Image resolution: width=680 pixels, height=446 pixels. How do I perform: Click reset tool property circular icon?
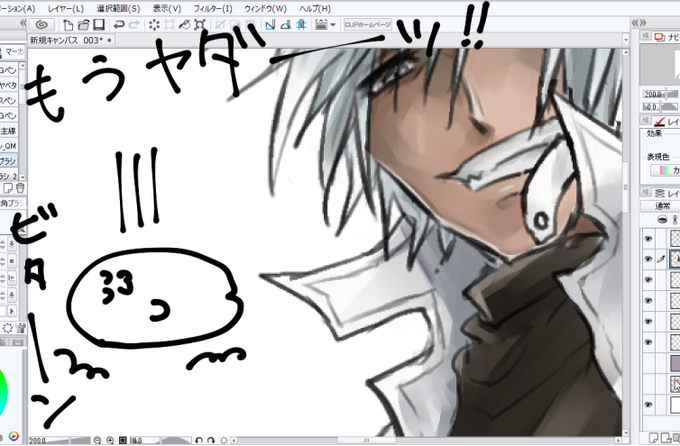(8, 328)
